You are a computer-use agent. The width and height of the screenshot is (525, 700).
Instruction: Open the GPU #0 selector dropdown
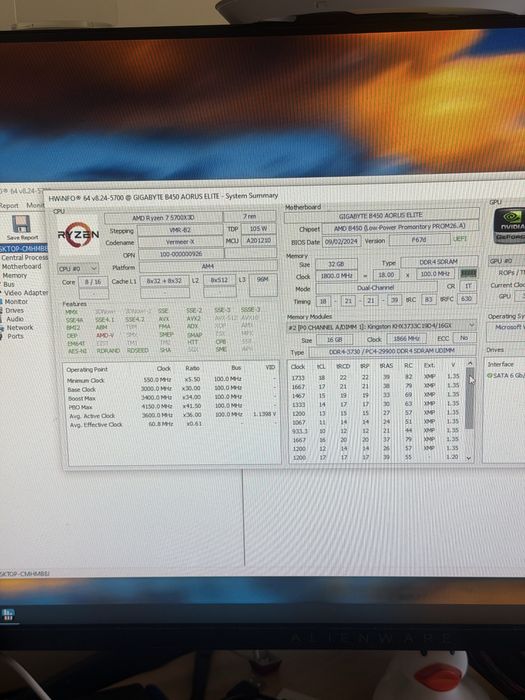[x=507, y=261]
